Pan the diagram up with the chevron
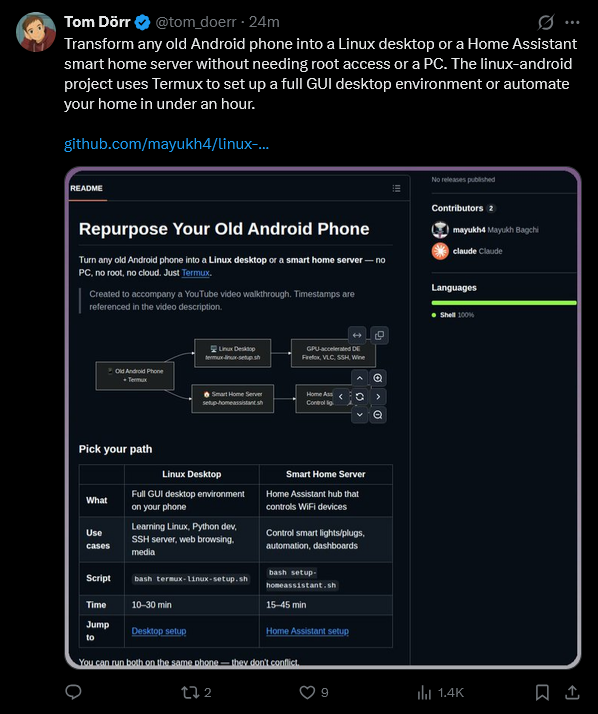 click(359, 378)
